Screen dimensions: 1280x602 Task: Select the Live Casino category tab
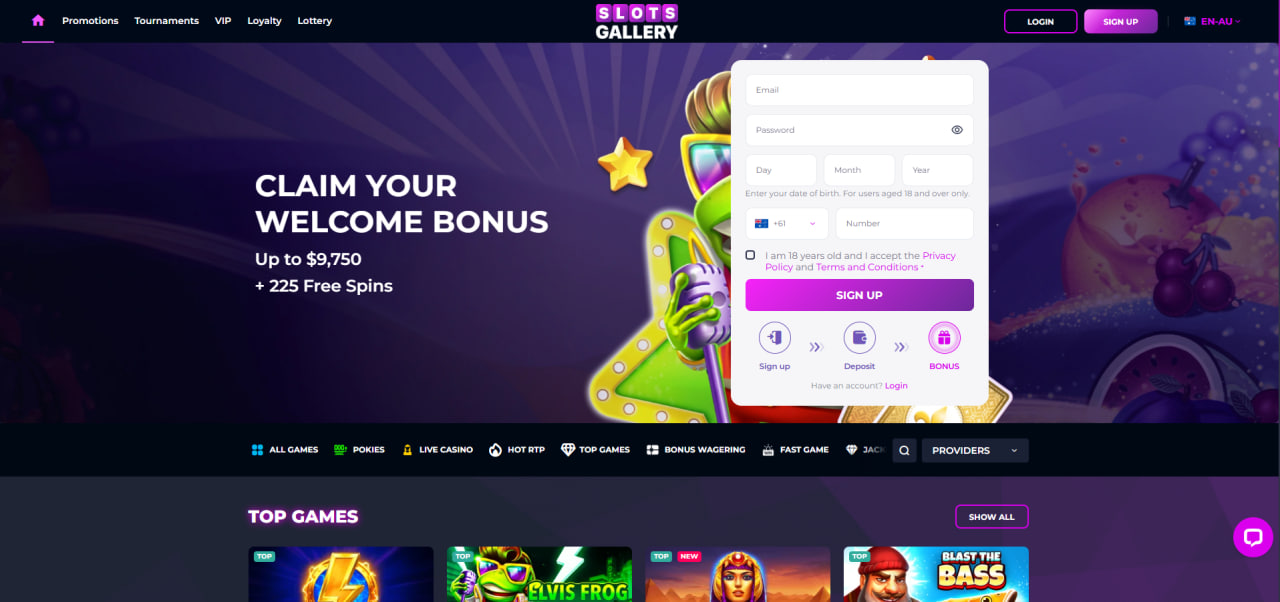point(437,450)
